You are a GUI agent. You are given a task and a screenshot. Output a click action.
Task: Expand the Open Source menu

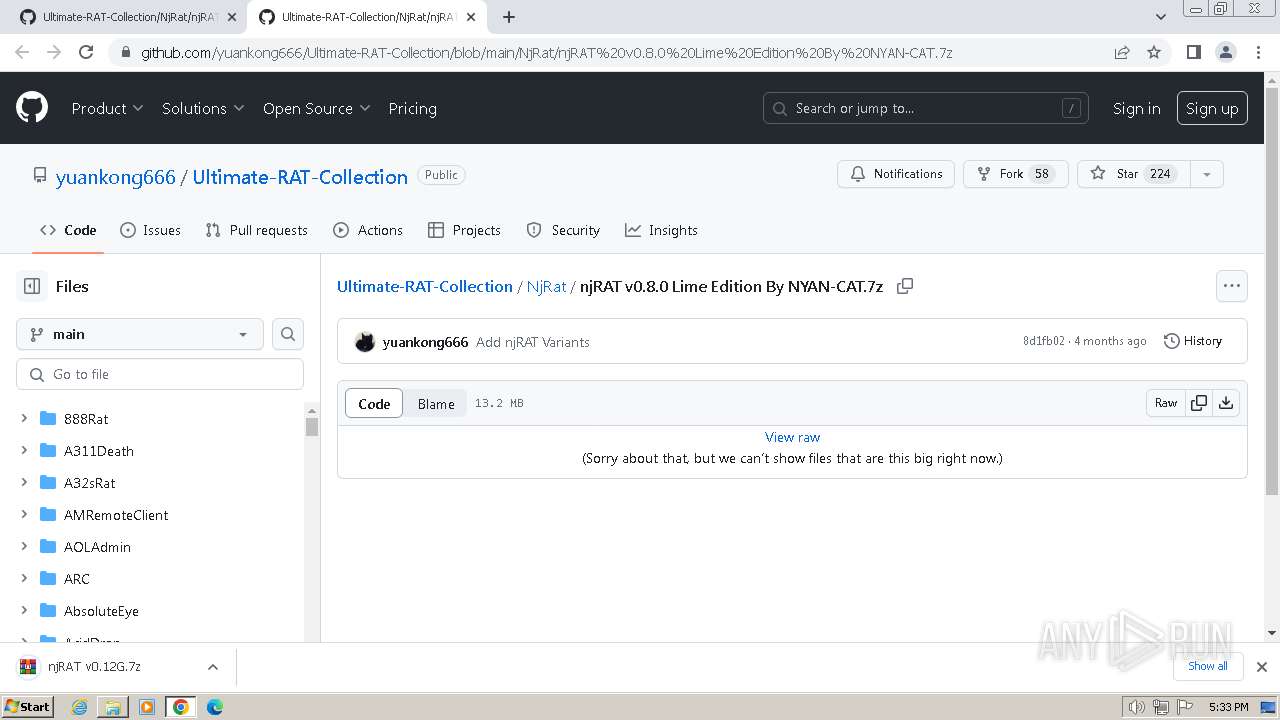(316, 108)
